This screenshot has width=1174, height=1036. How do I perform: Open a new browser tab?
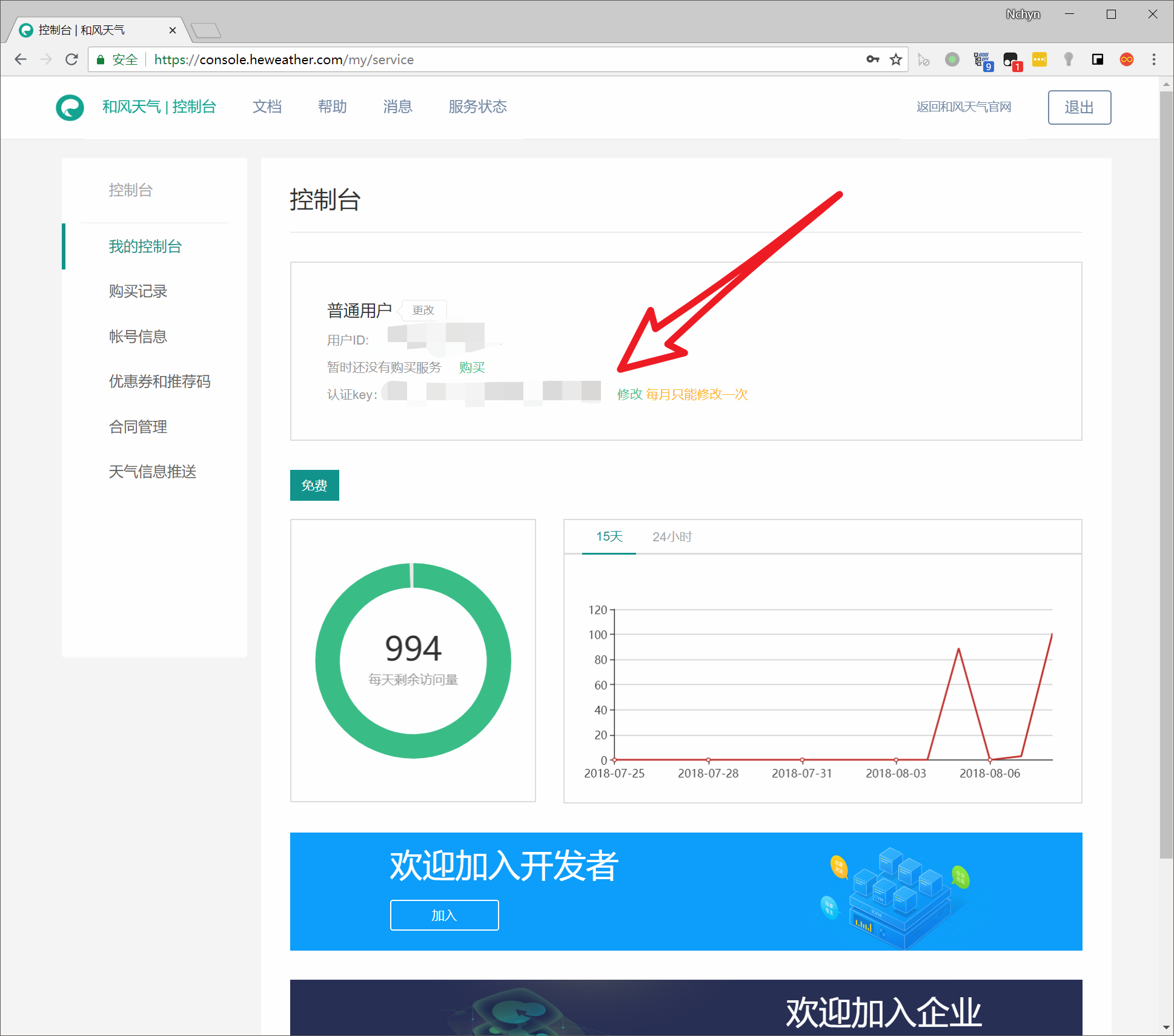coord(206,30)
